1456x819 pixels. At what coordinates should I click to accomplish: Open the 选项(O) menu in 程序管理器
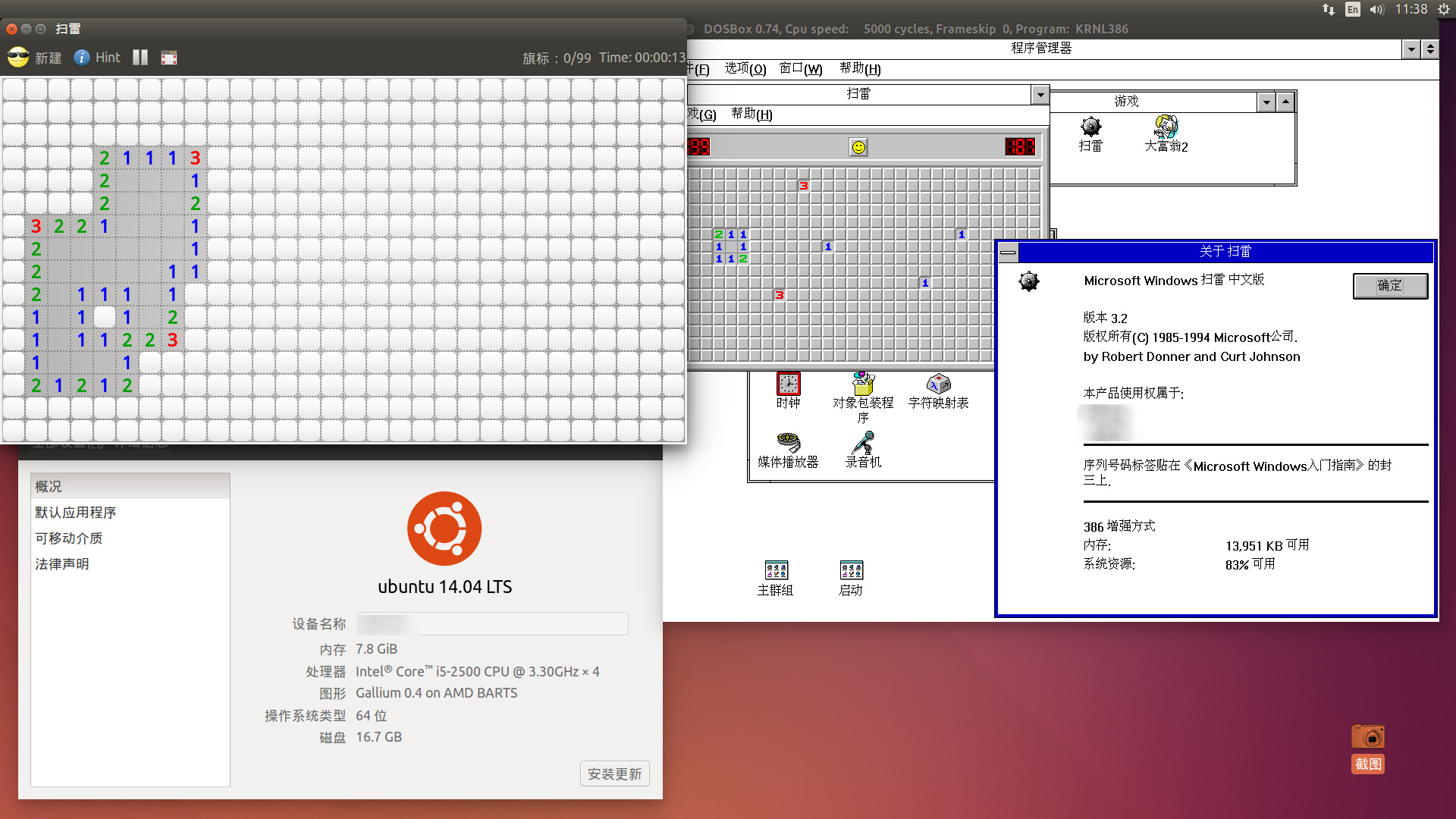click(745, 69)
